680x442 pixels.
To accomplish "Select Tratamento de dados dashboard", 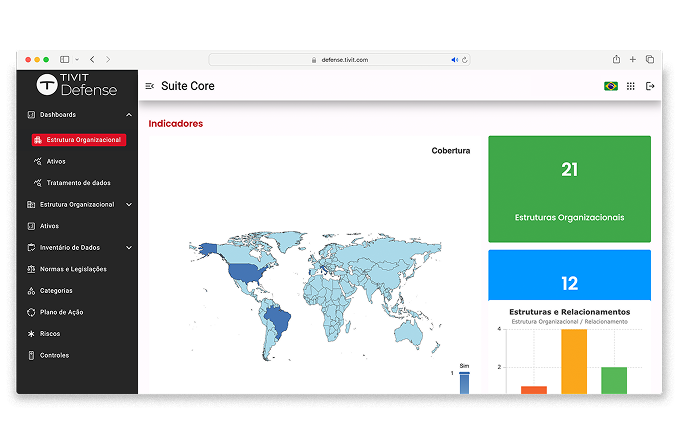I will coord(78,183).
